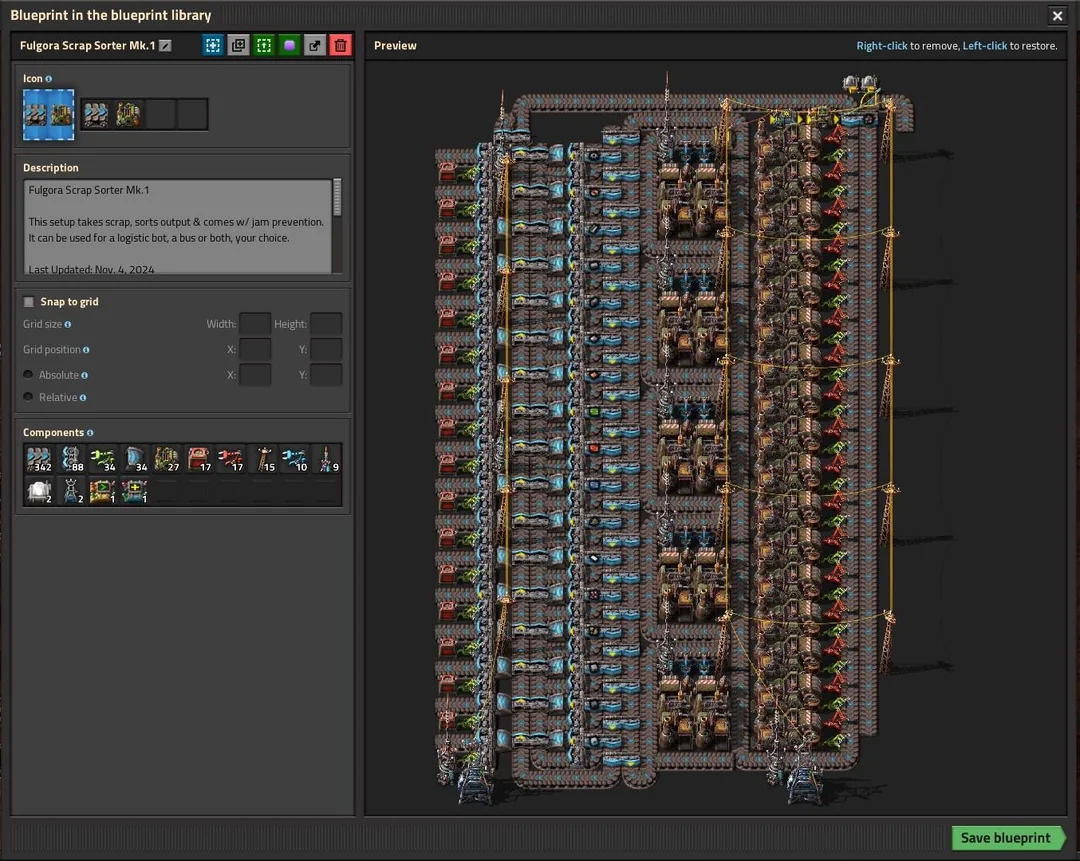Click the 'Grid size' label

point(42,324)
